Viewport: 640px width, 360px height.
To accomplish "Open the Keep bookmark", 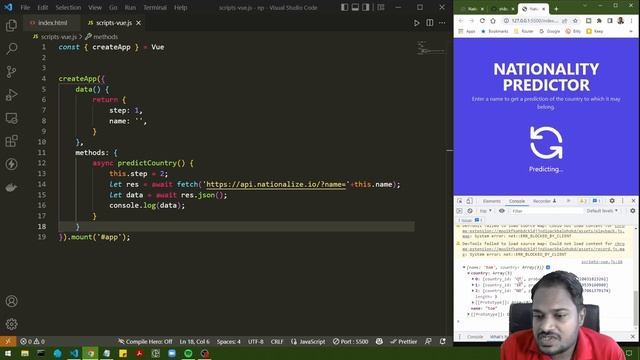I will 595,31.
